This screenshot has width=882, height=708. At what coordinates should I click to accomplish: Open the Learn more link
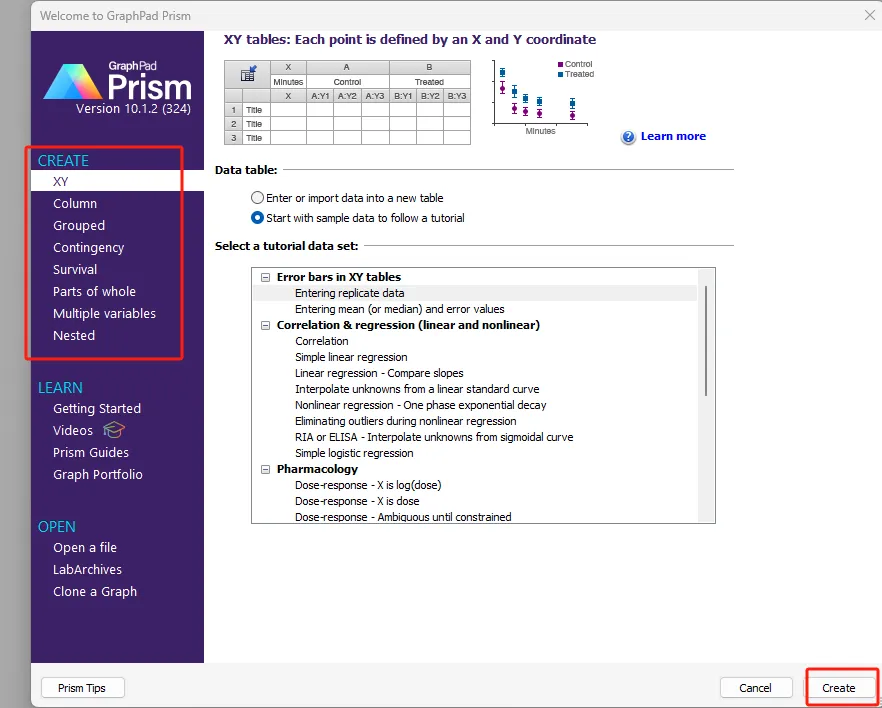tap(673, 137)
